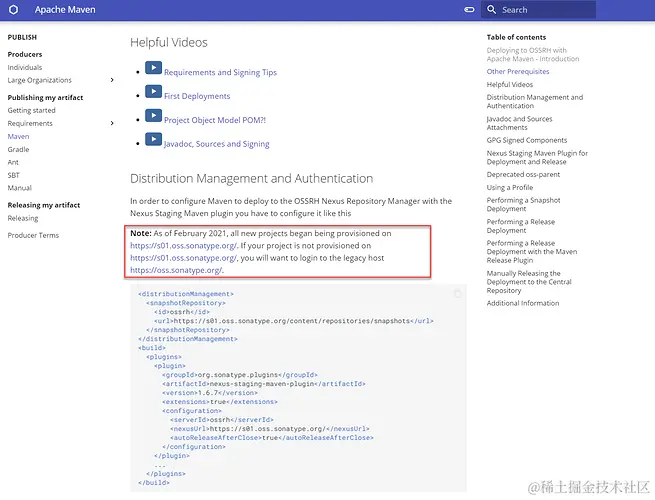Viewport: 655px width, 500px height.
Task: Click the search magnifier icon
Action: click(492, 10)
